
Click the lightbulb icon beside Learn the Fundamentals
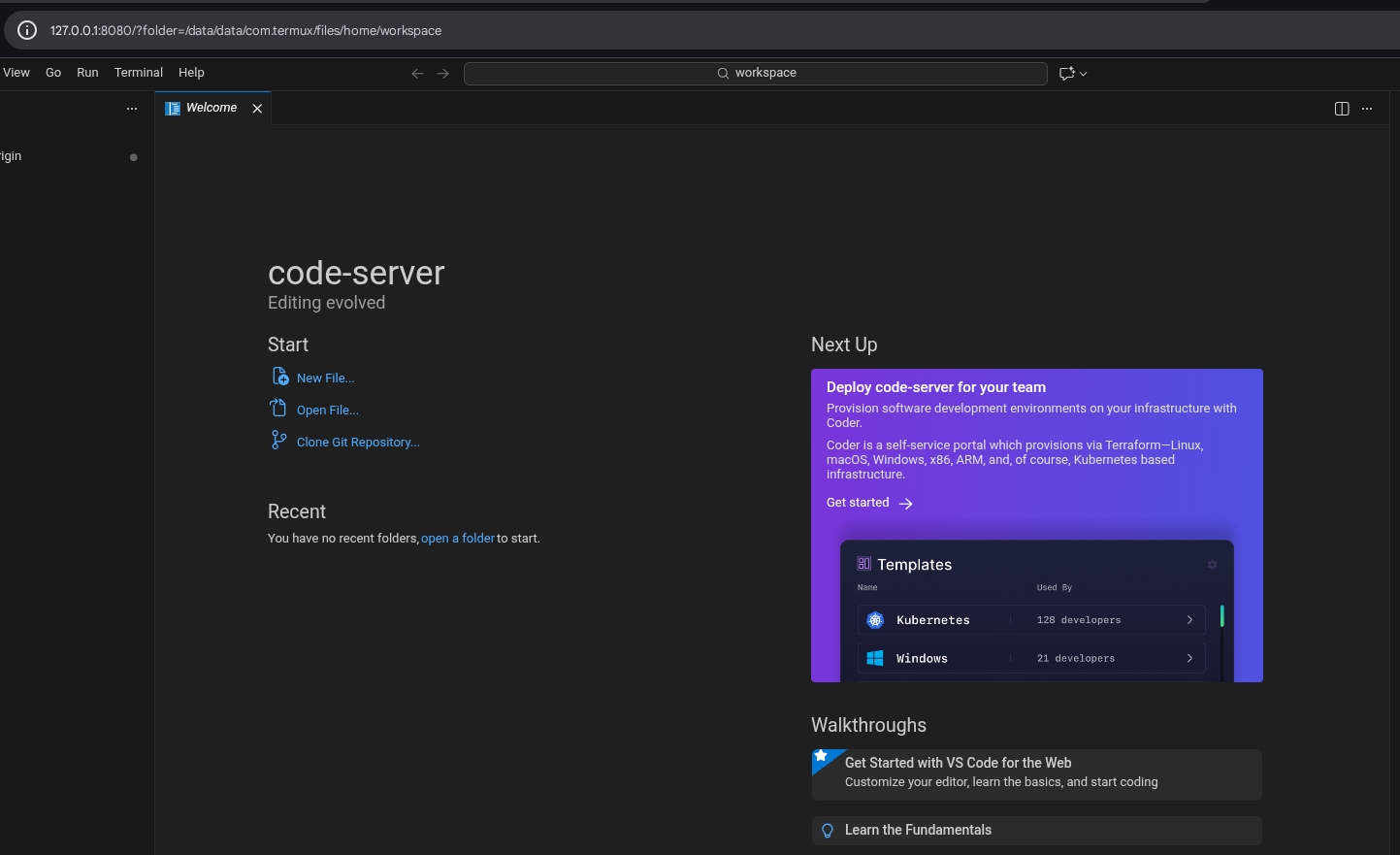828,831
